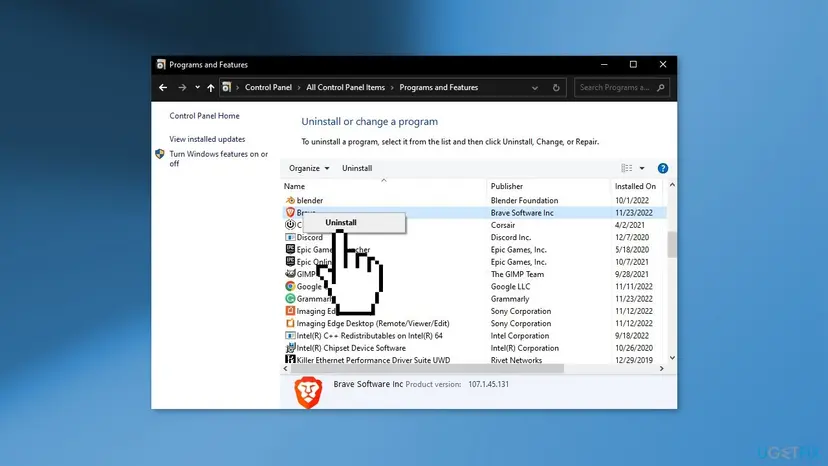Go back using the Back arrow
The image size is (828, 466).
pos(163,88)
